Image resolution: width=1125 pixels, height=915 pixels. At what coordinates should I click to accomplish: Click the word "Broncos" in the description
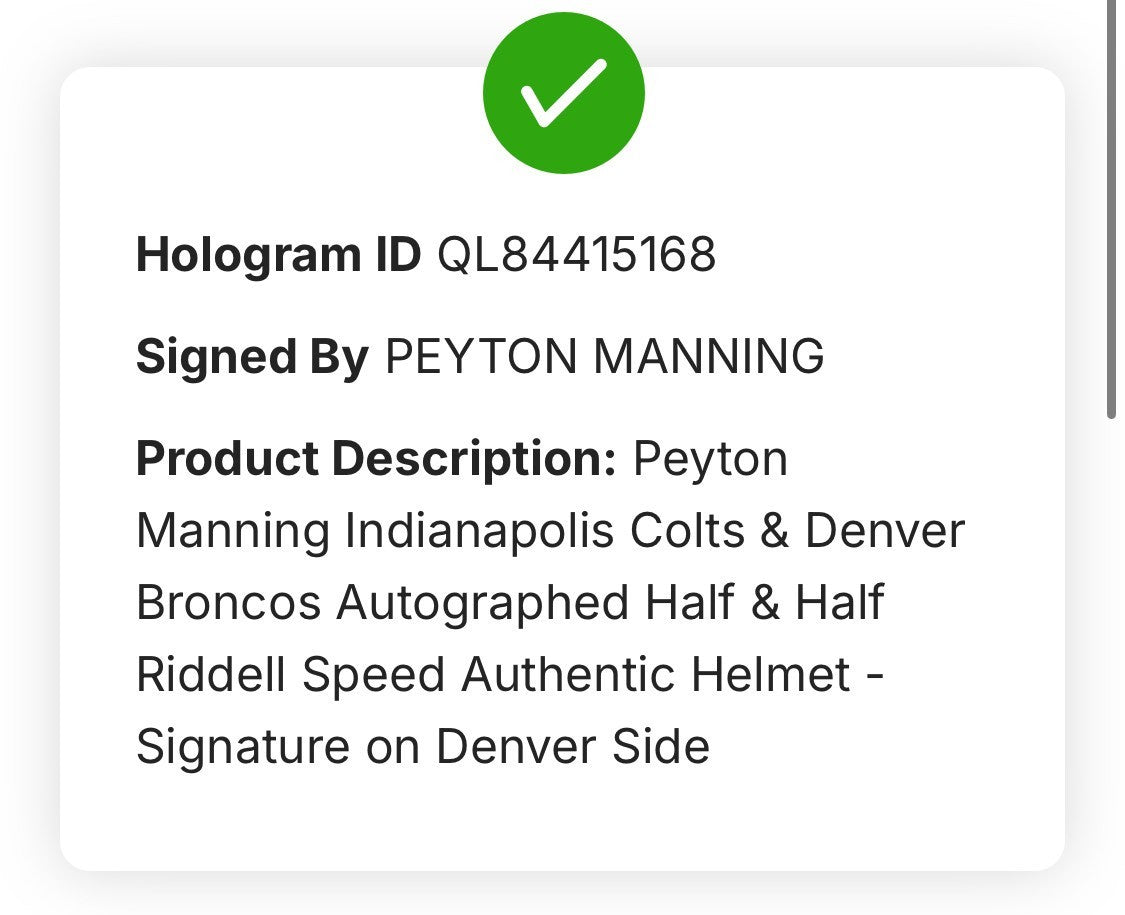click(x=228, y=603)
